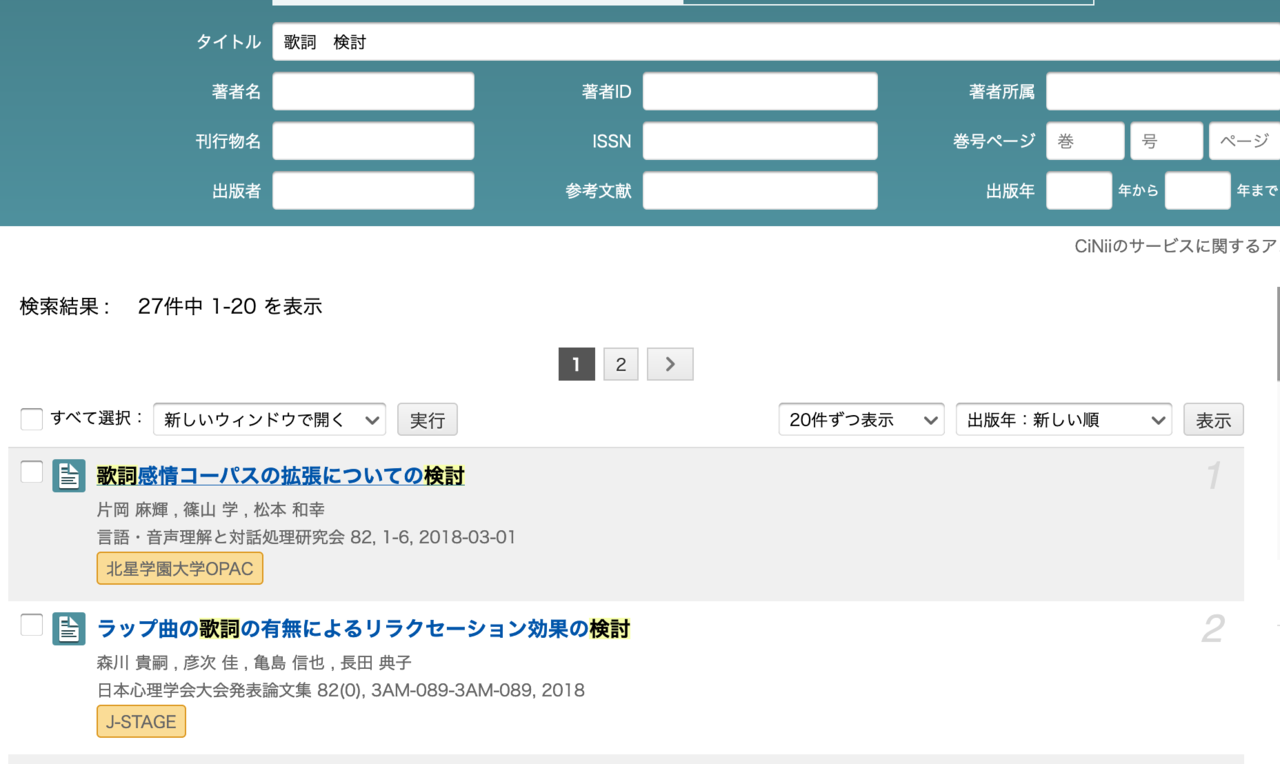The height and width of the screenshot is (764, 1280).
Task: Focus the 著者名 input field
Action: coord(373,91)
